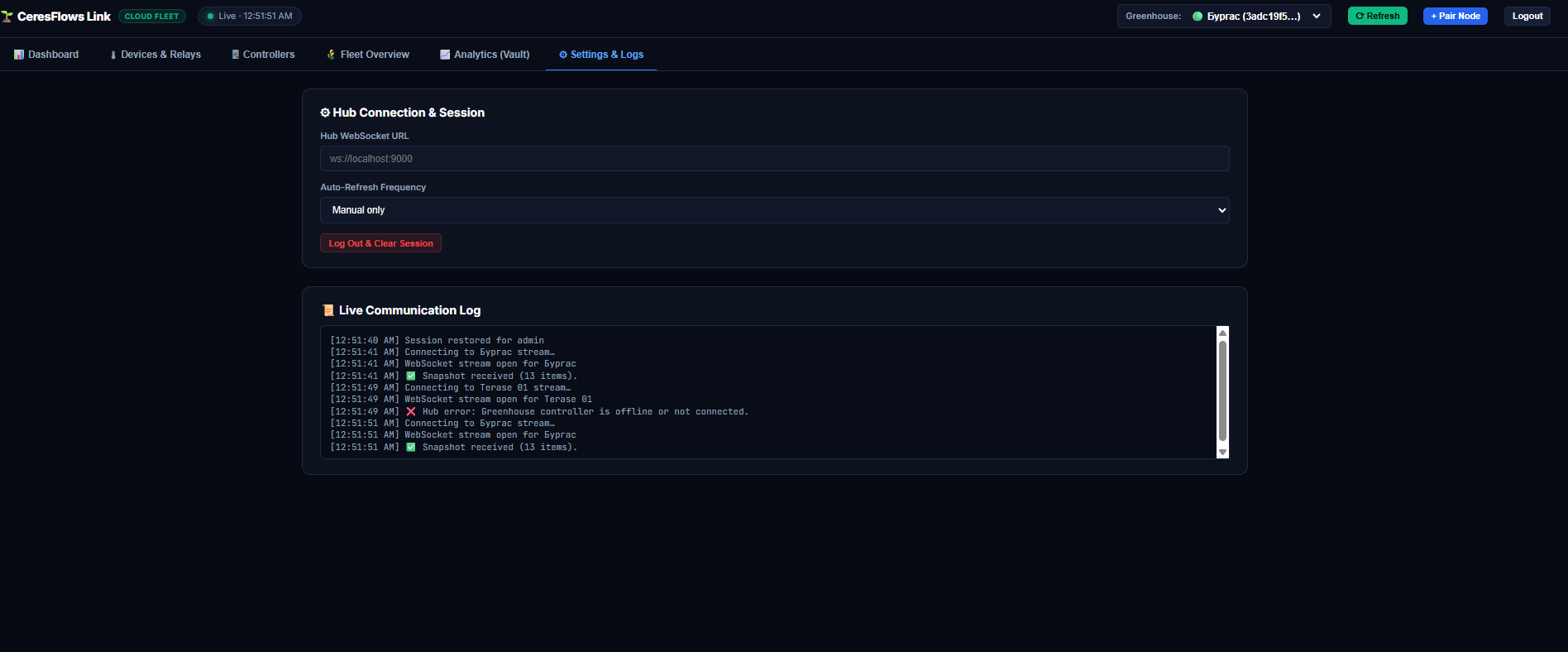Click the log scrollbar up arrow
Viewport: 1568px width, 652px height.
pos(1222,333)
